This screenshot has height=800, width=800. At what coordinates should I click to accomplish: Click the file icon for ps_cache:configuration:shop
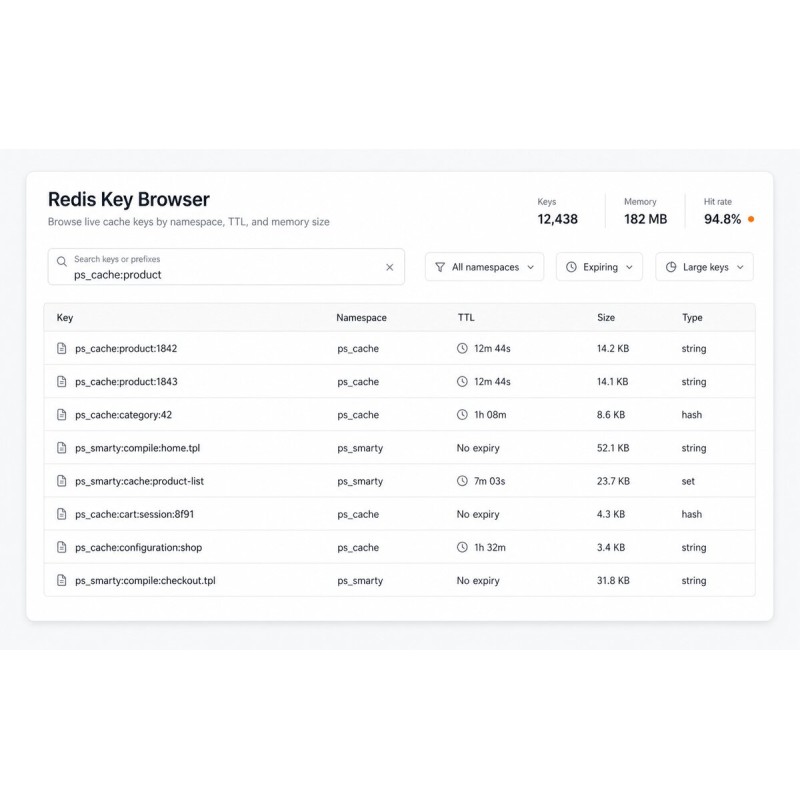(x=62, y=547)
